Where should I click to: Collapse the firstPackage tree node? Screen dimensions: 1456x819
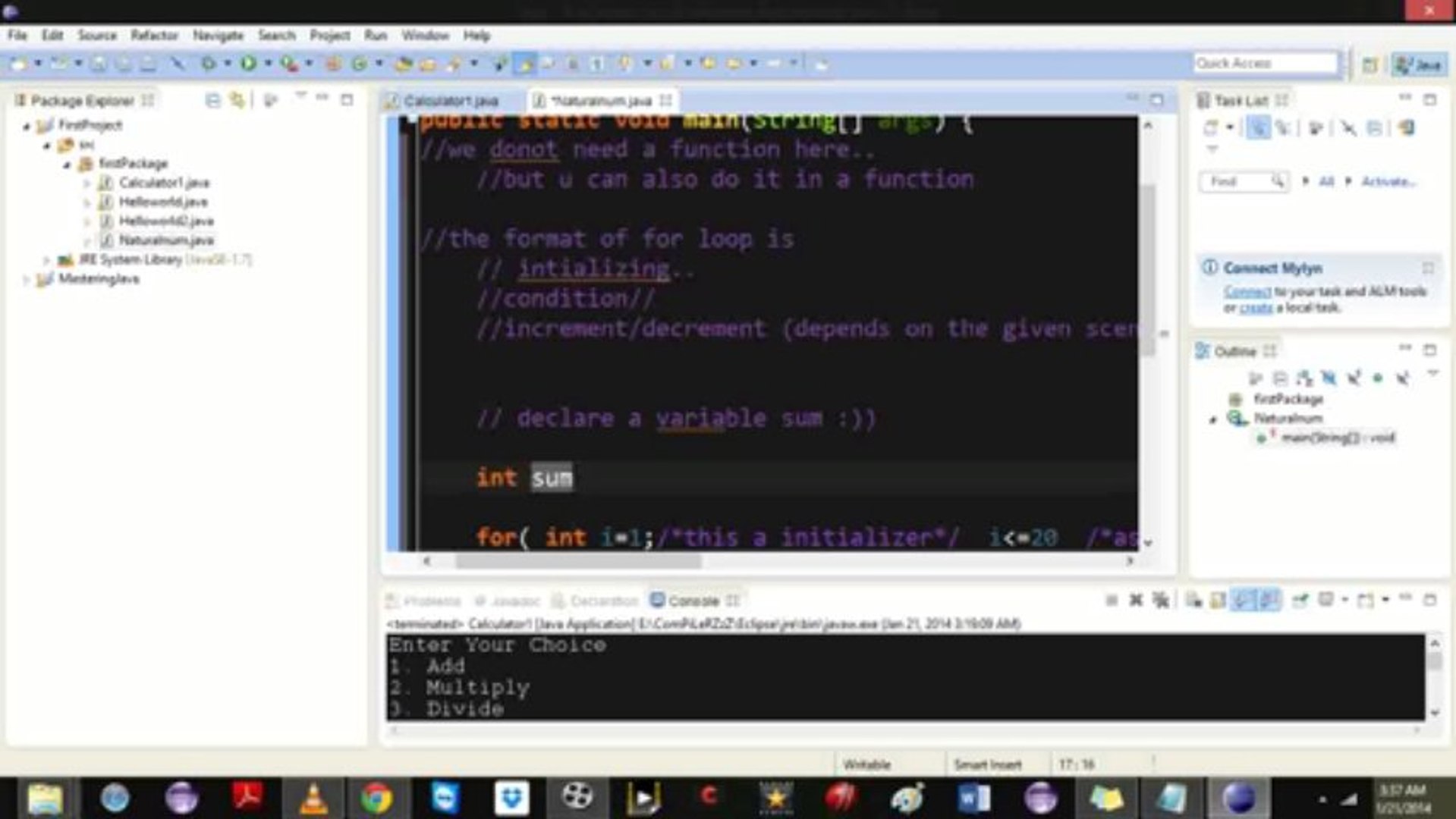67,163
